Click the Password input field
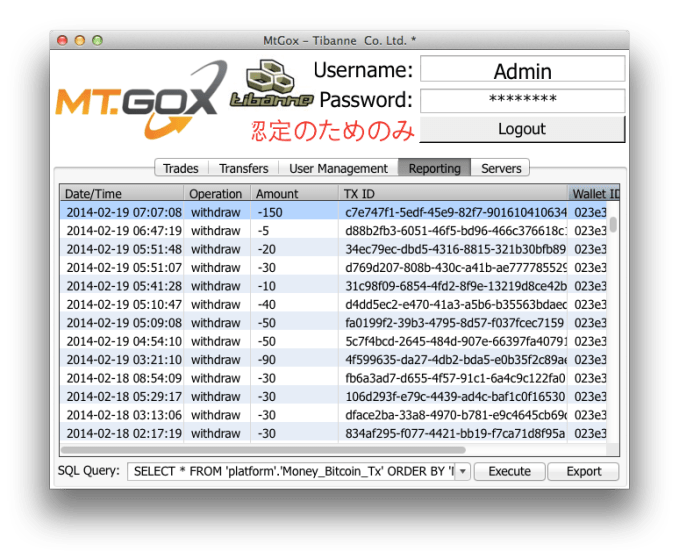 [522, 100]
